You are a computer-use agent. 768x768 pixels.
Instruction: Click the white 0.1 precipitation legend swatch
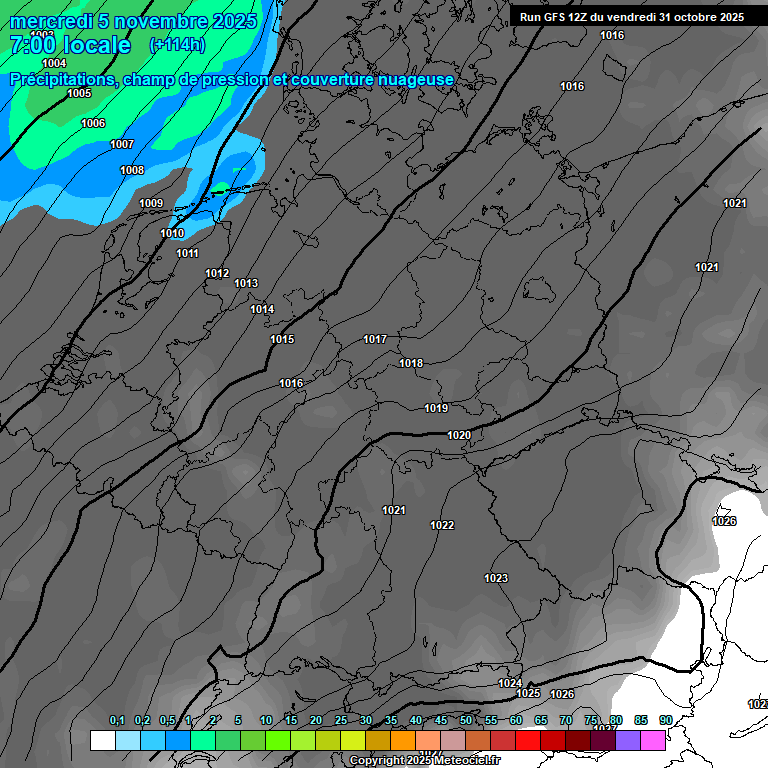(102, 740)
